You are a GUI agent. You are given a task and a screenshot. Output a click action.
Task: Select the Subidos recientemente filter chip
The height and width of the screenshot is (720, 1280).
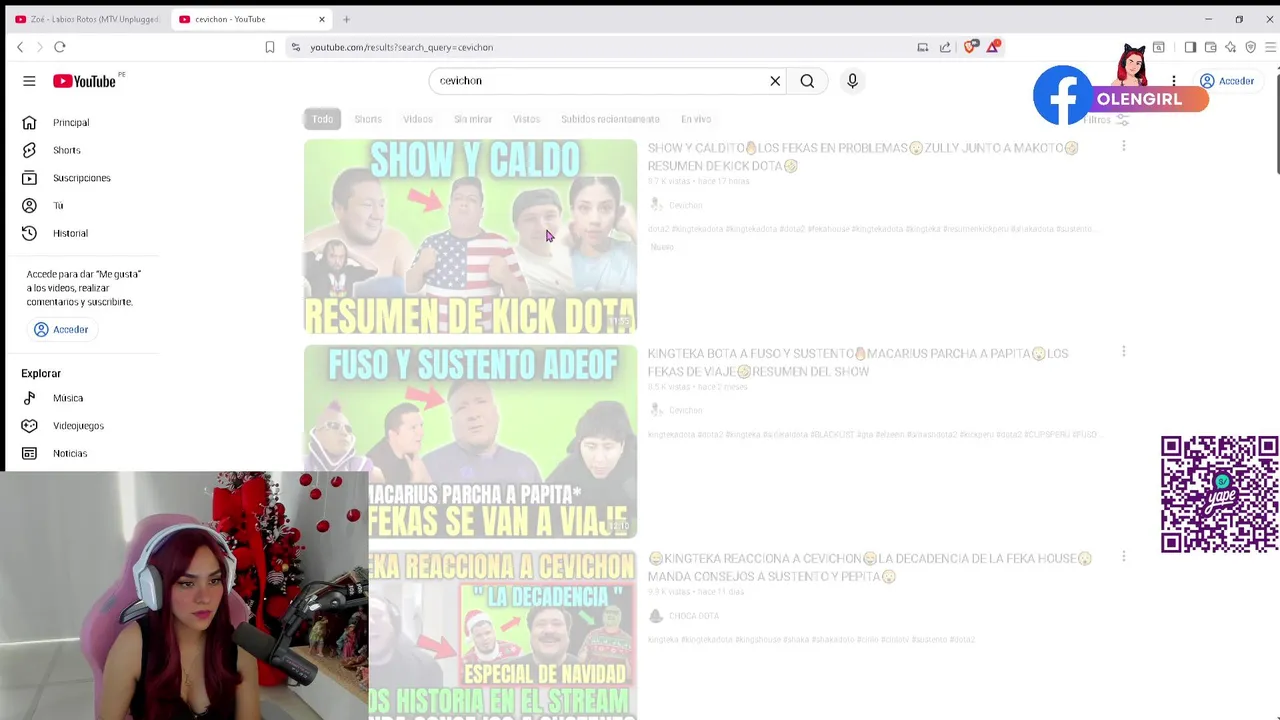coord(610,119)
